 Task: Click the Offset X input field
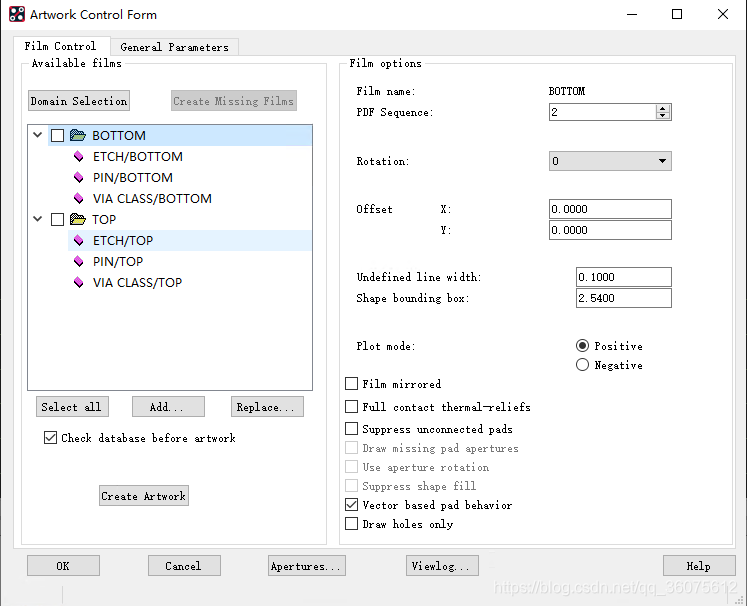pyautogui.click(x=610, y=209)
